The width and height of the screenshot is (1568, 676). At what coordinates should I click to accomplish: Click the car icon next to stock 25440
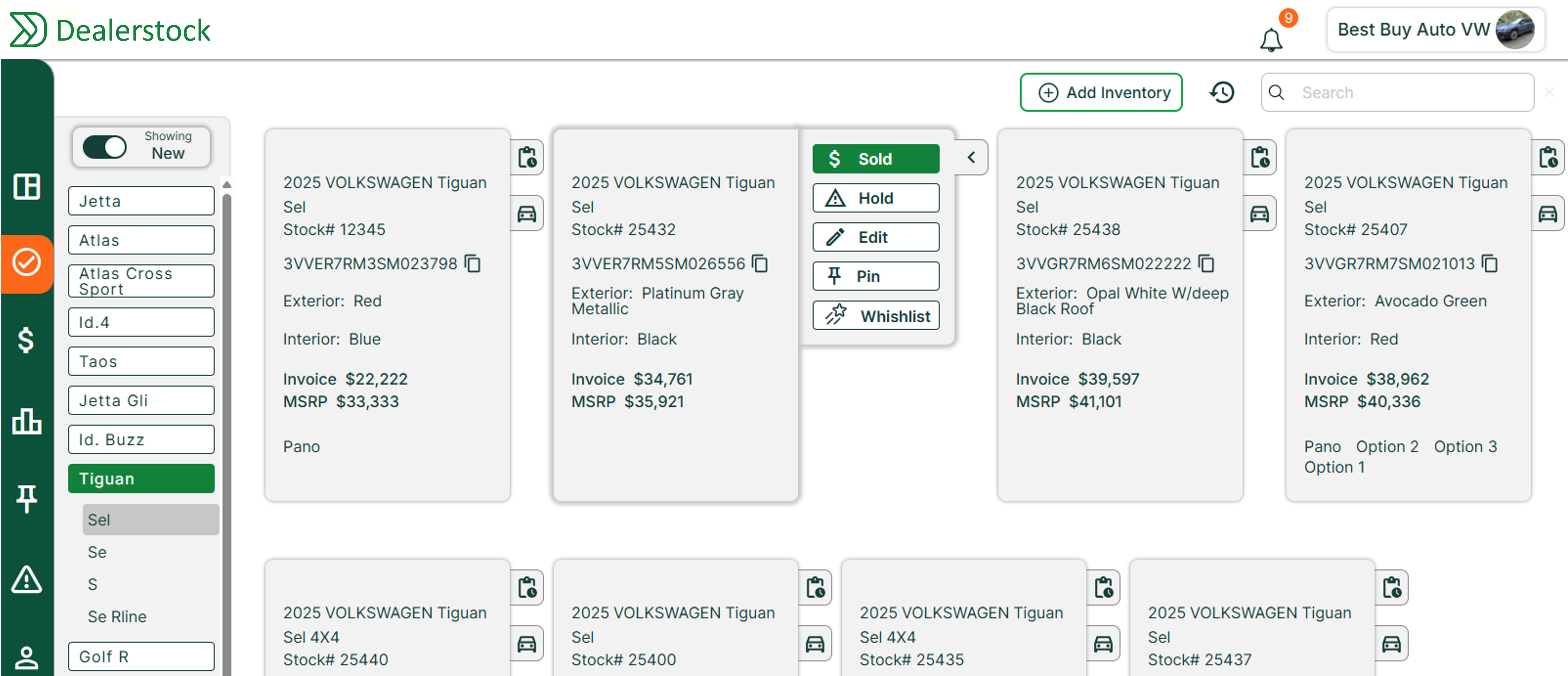(x=527, y=643)
